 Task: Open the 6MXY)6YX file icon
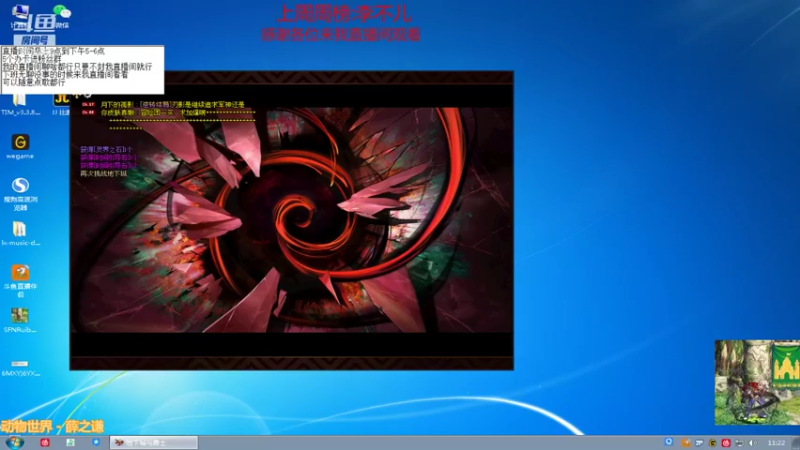click(20, 367)
